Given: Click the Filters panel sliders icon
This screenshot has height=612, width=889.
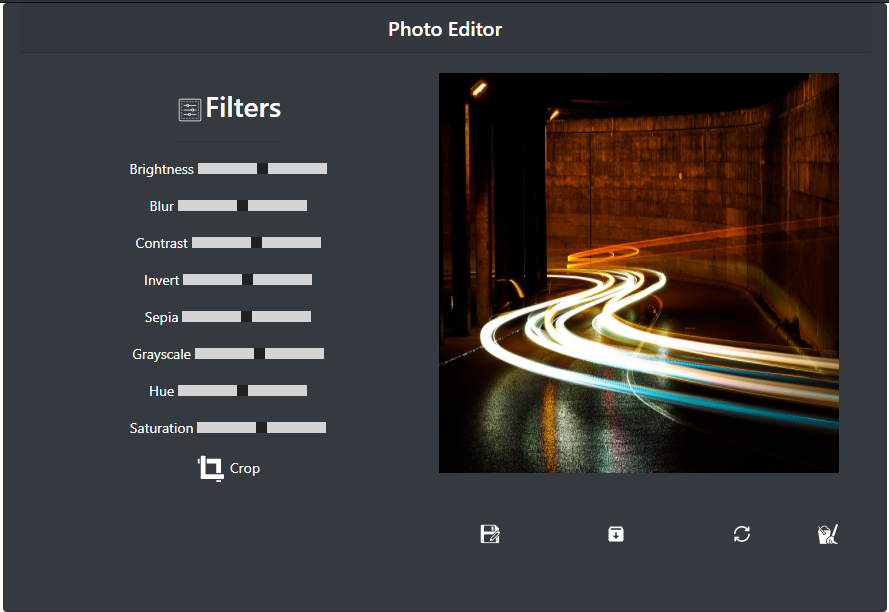Looking at the screenshot, I should click(189, 109).
